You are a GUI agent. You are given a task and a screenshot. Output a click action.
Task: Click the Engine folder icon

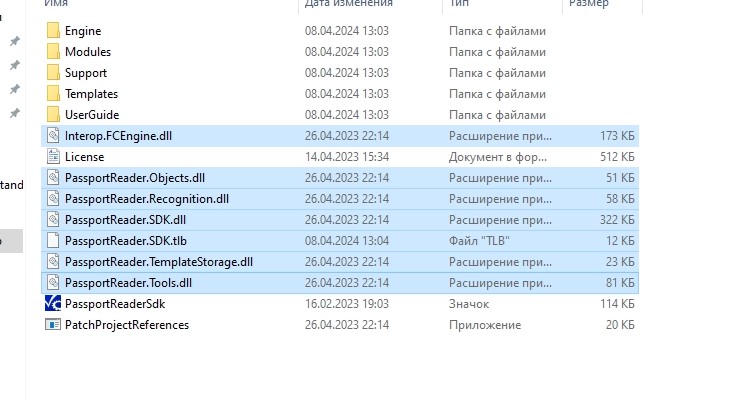[53, 31]
